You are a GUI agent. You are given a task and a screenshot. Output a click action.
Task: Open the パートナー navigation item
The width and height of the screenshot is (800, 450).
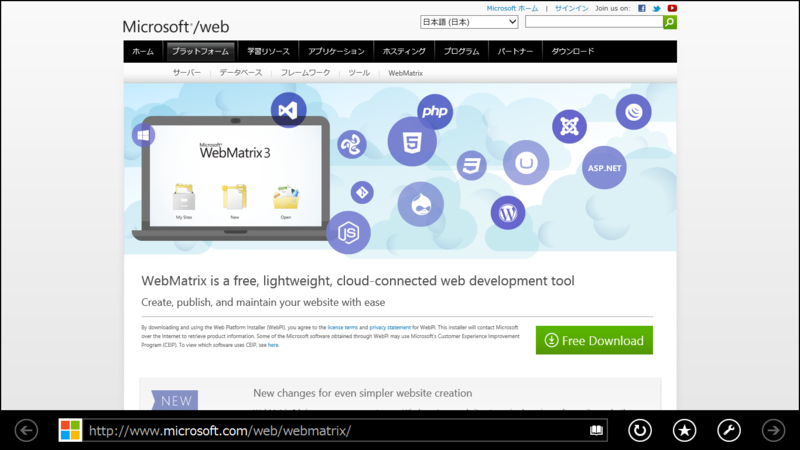[x=515, y=52]
